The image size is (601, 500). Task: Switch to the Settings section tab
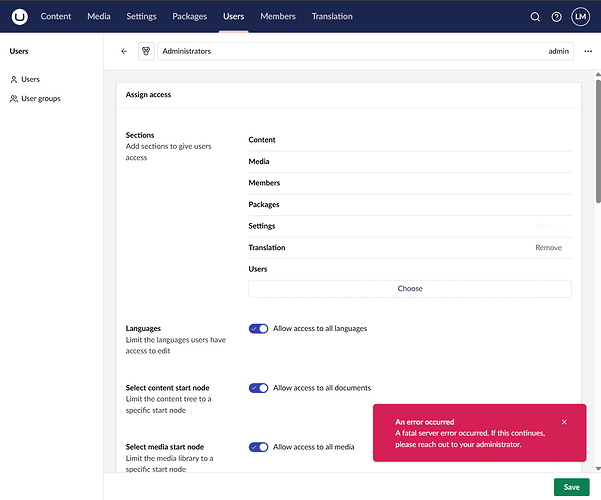141,17
